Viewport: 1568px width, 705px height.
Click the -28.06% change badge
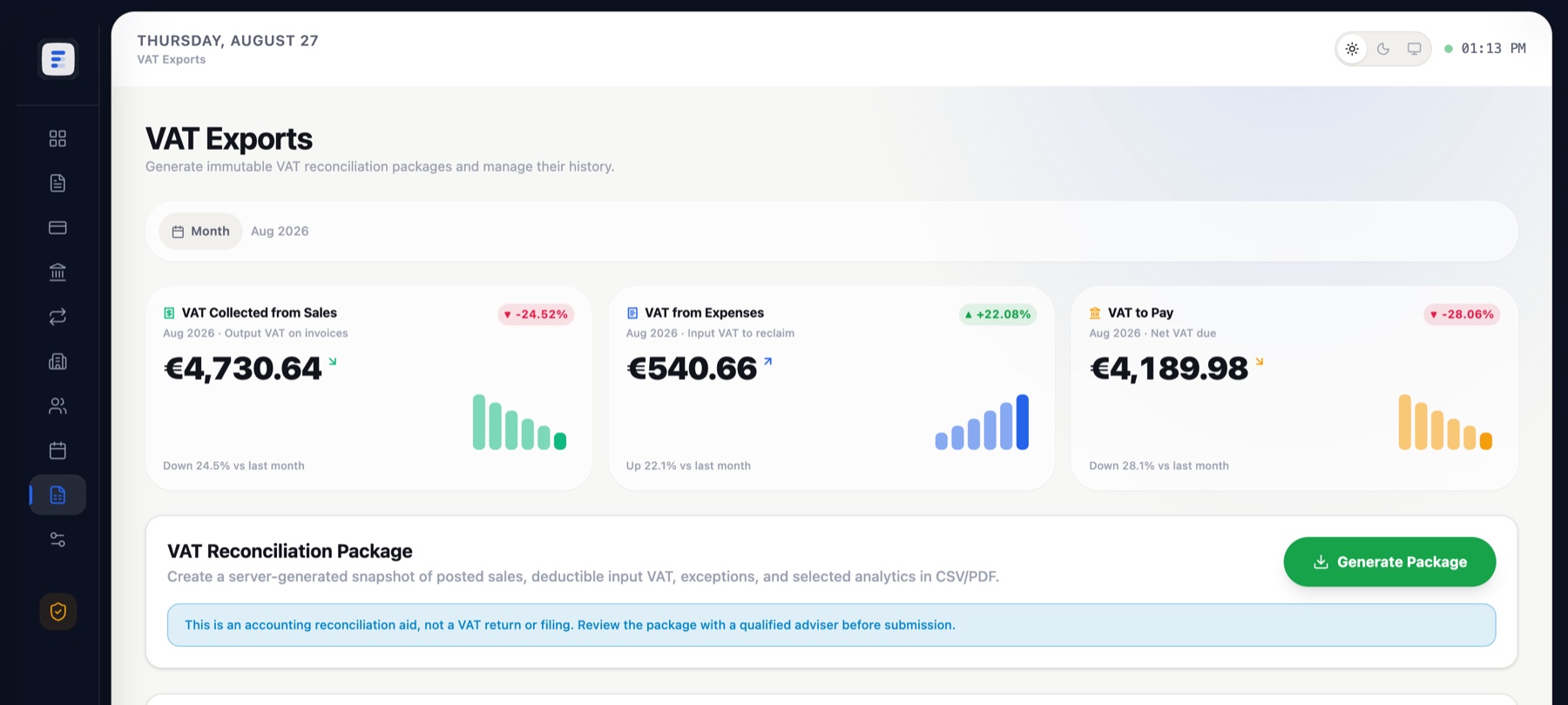(1462, 315)
